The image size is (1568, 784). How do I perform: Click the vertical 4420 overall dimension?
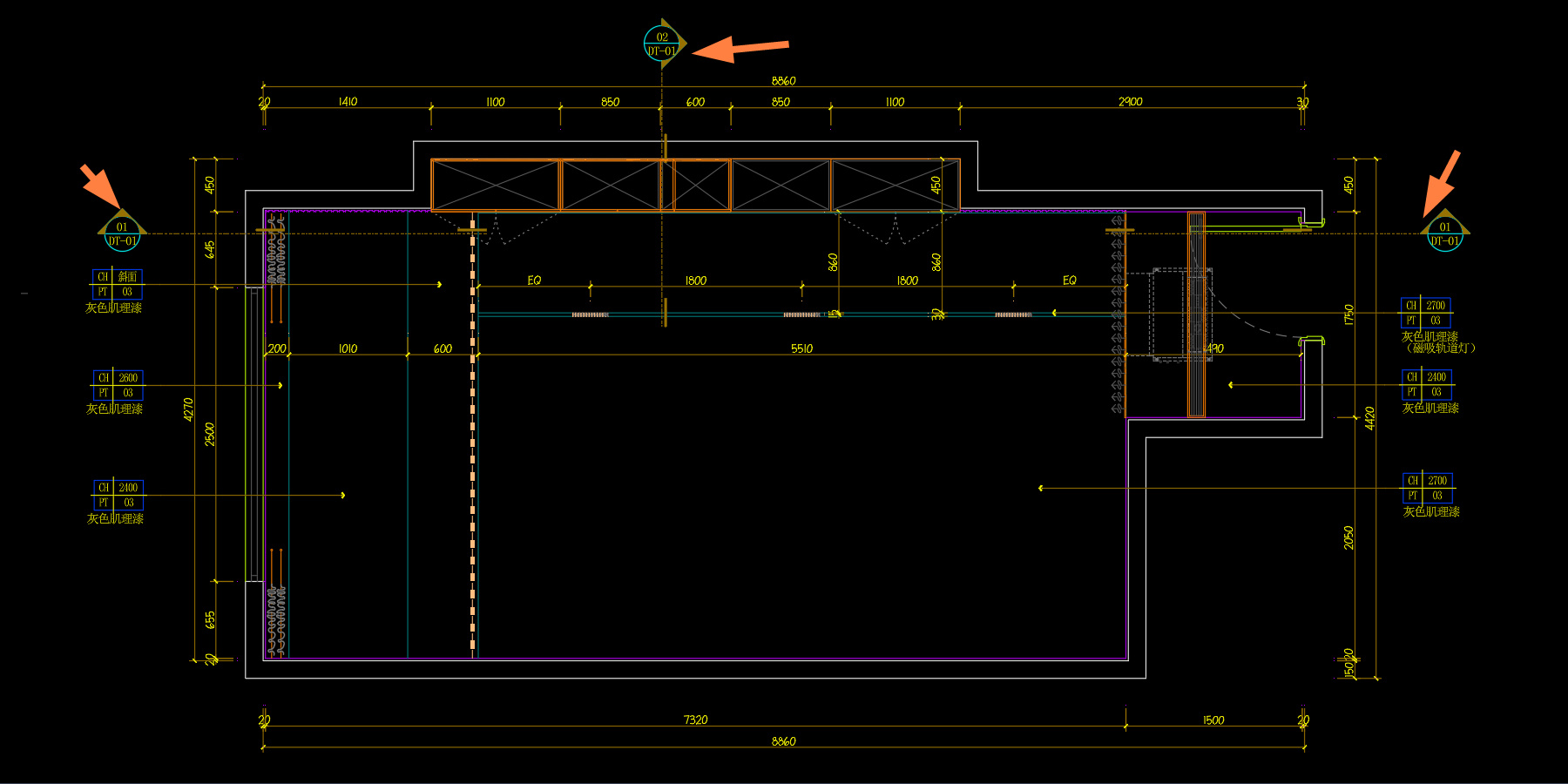pyautogui.click(x=1369, y=418)
